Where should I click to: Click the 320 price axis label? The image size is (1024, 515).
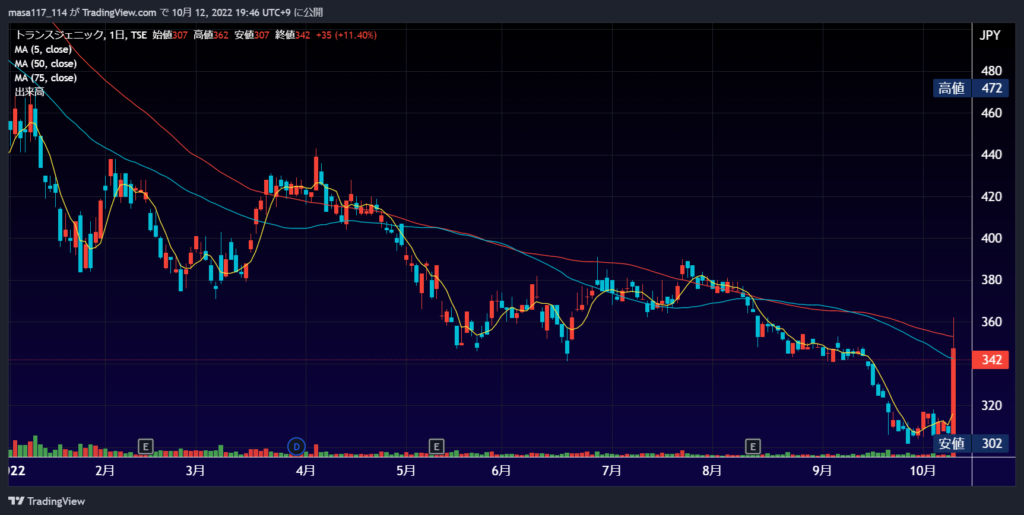[991, 405]
